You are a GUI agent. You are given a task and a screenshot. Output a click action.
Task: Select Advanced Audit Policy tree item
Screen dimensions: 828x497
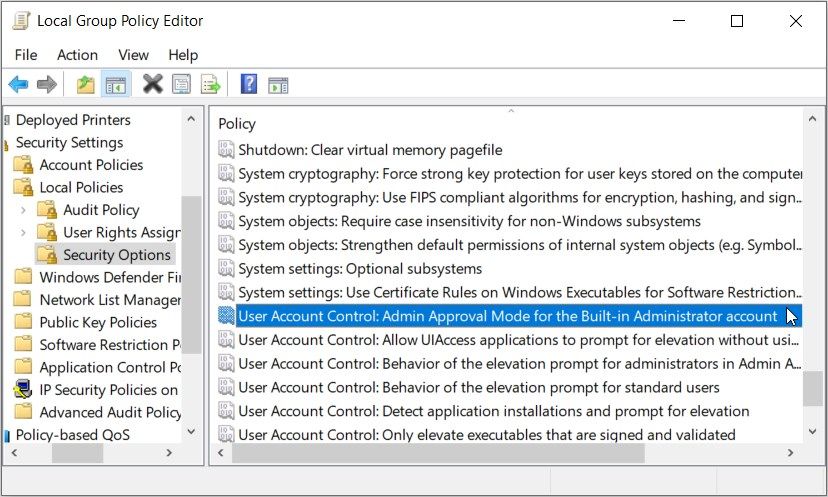pos(110,412)
